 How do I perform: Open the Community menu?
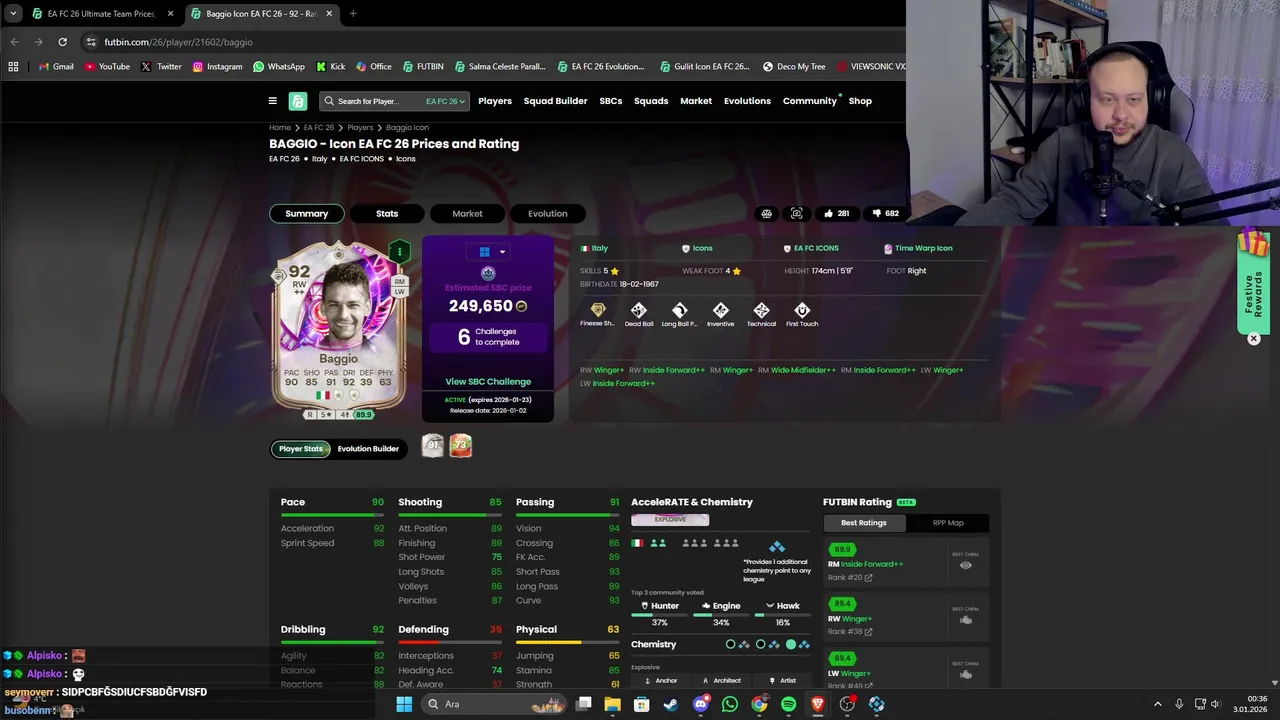coord(810,101)
